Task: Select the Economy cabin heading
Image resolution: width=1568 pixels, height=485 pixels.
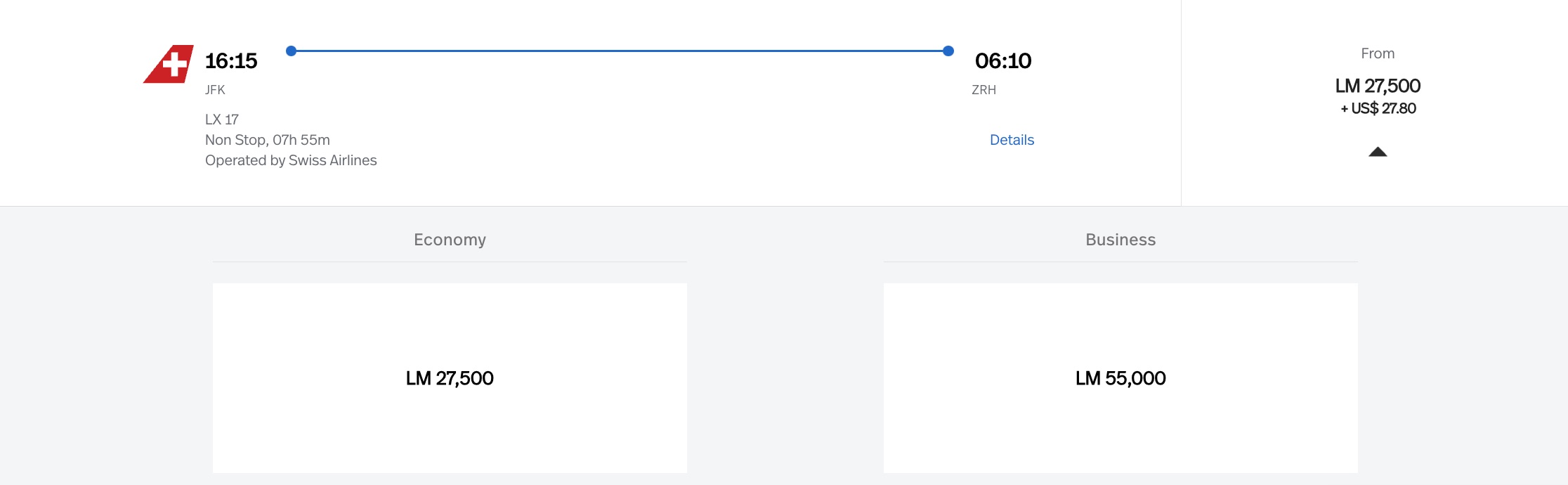Action: pyautogui.click(x=450, y=240)
